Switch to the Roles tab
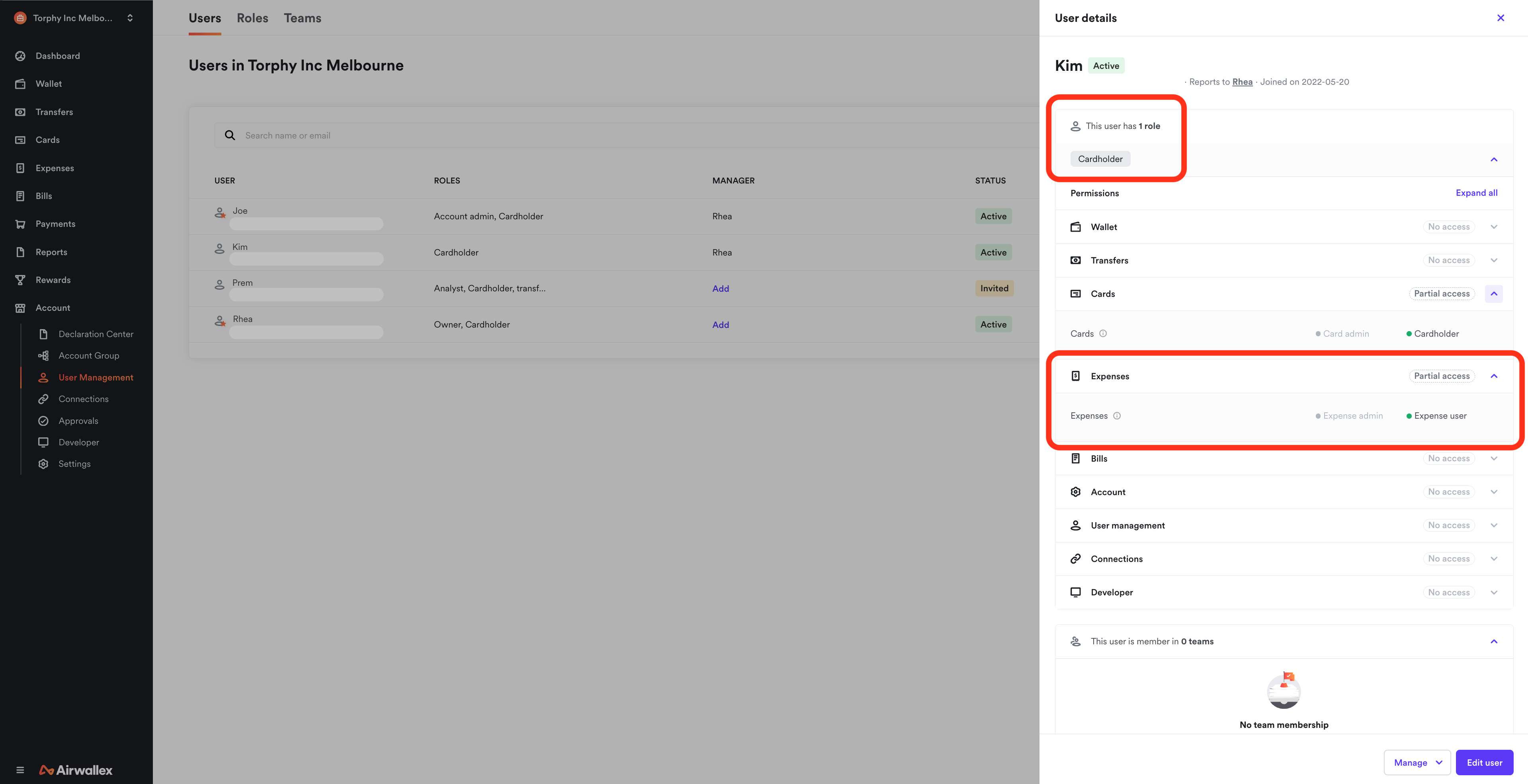 (x=252, y=18)
